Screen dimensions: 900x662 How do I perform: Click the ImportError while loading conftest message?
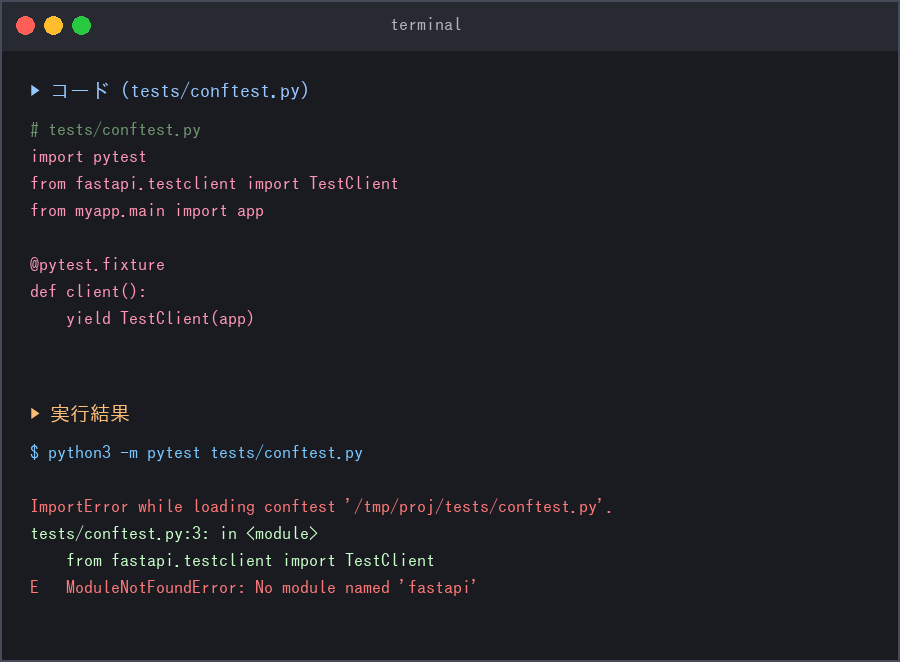point(321,506)
